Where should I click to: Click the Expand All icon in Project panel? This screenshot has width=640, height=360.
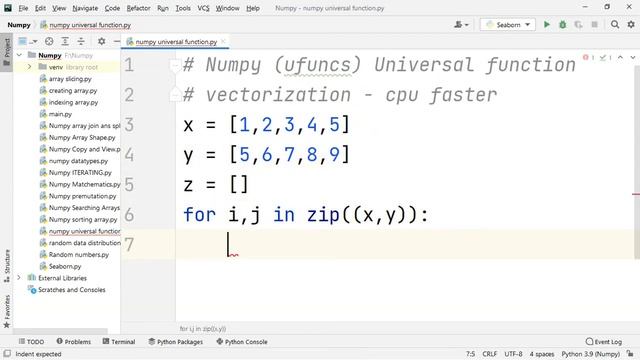[x=65, y=41]
